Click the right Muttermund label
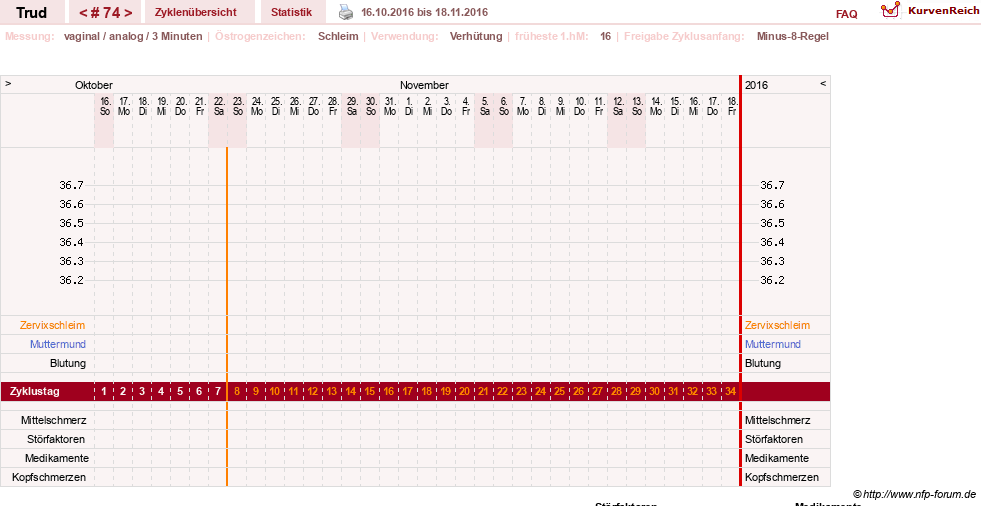Screen dimensions: 981x506 click(773, 344)
